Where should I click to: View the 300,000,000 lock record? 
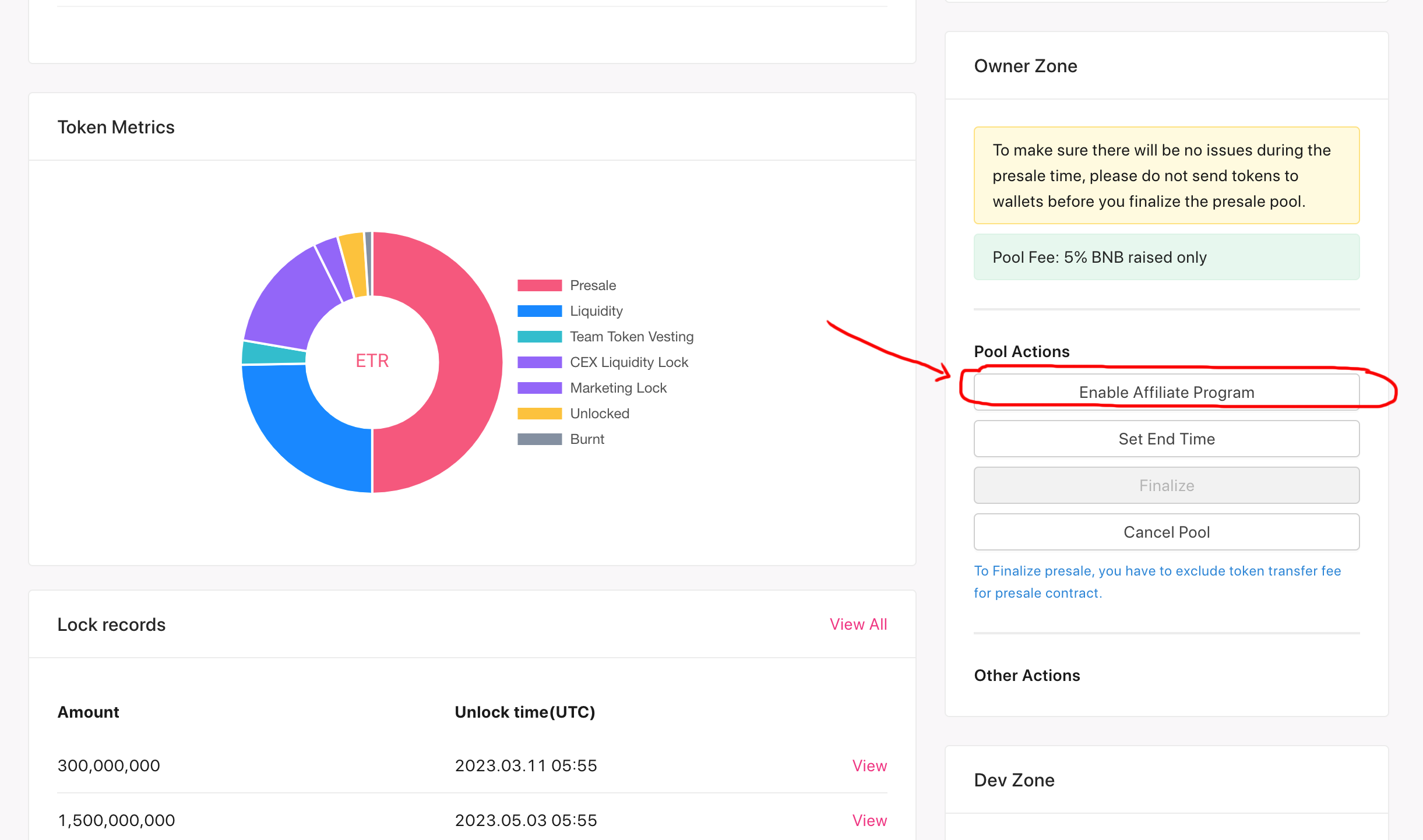coord(869,765)
